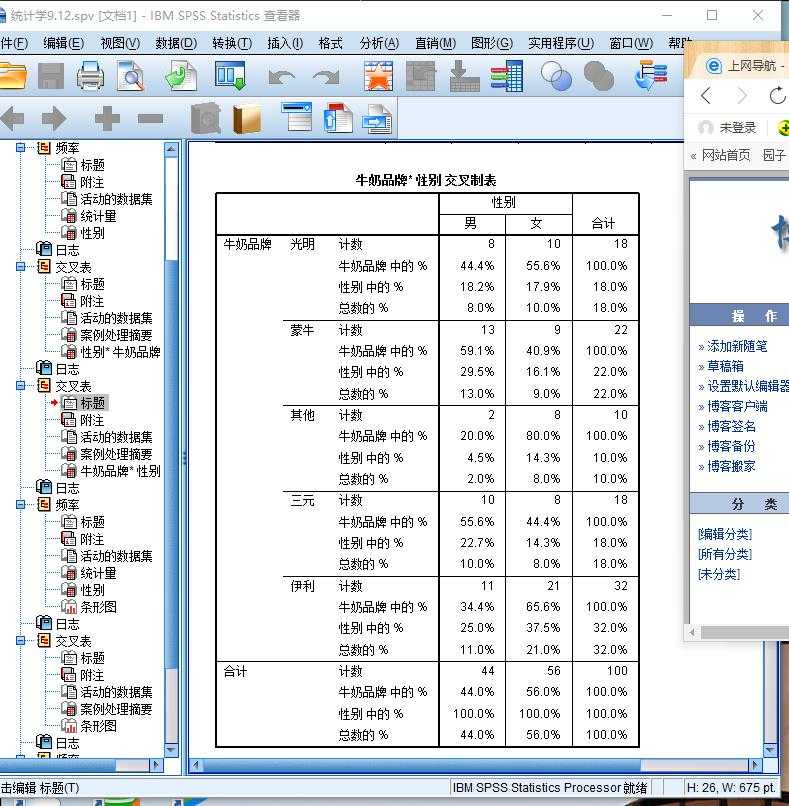Click the brown closed-book hide icon
This screenshot has width=789, height=806.
click(x=247, y=119)
